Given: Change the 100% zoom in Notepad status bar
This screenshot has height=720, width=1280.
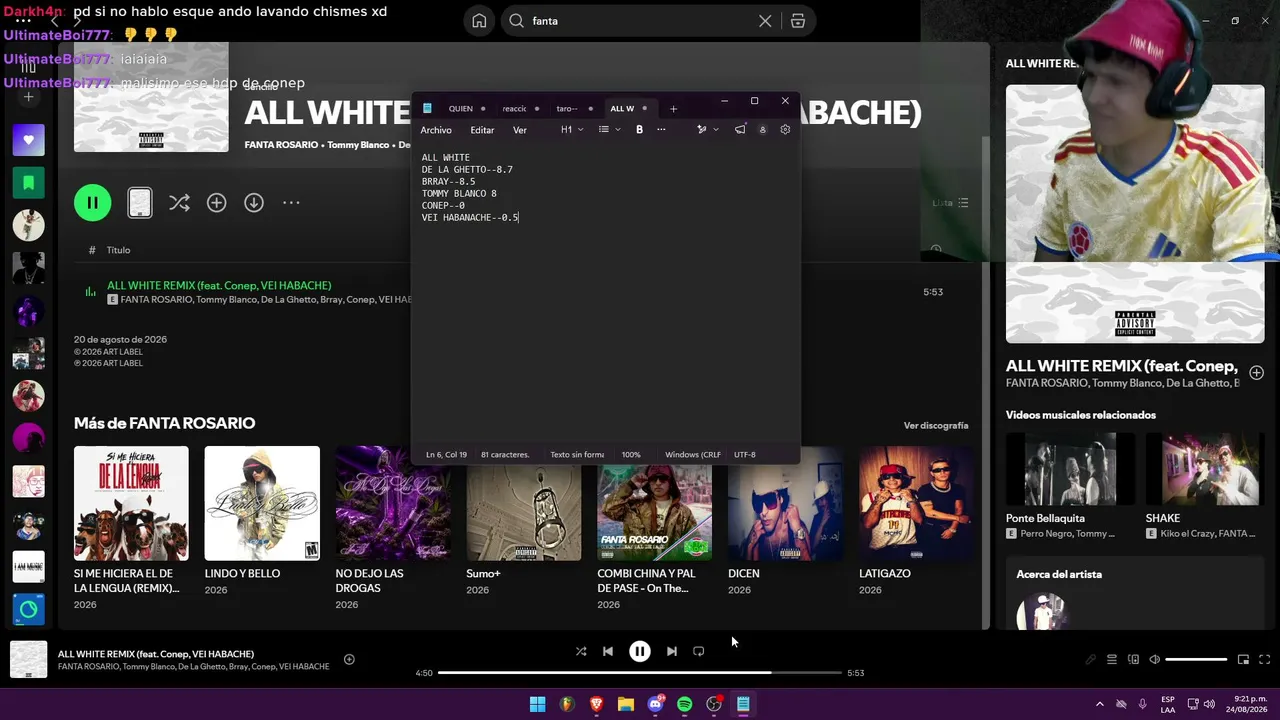Looking at the screenshot, I should point(631,454).
